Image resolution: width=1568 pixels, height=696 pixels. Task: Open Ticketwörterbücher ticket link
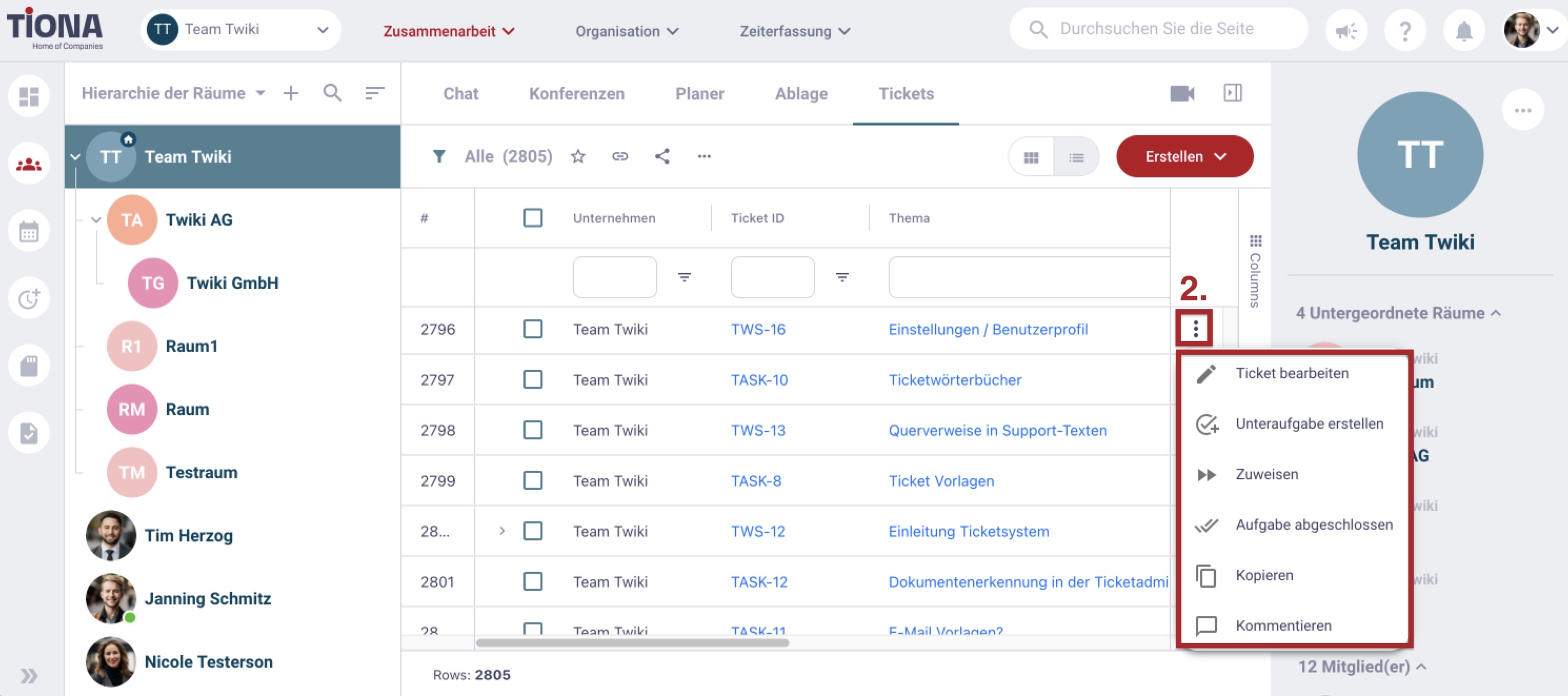click(955, 379)
